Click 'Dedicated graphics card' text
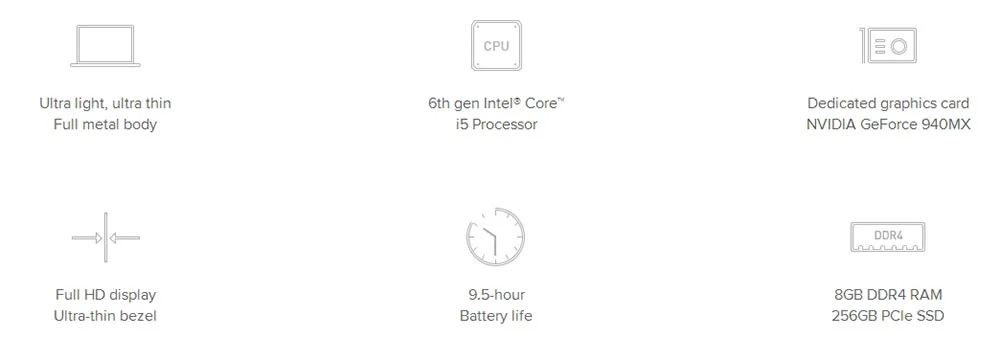 pyautogui.click(x=888, y=103)
